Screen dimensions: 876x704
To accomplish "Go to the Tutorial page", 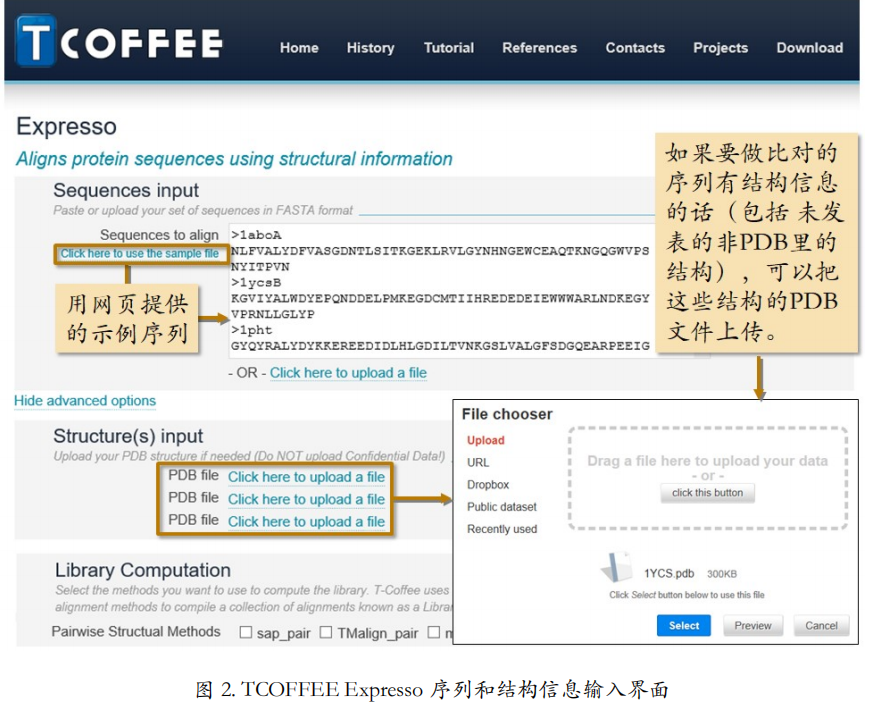I will (x=449, y=48).
